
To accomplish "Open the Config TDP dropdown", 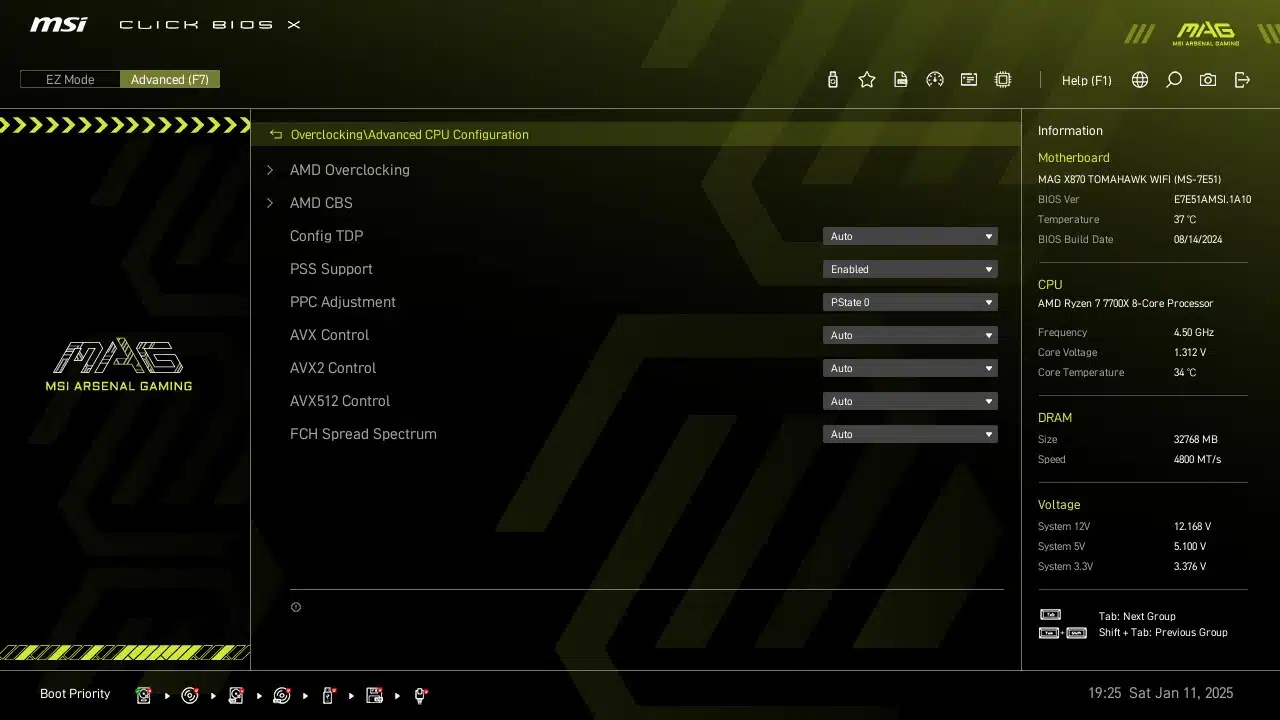I will 910,236.
